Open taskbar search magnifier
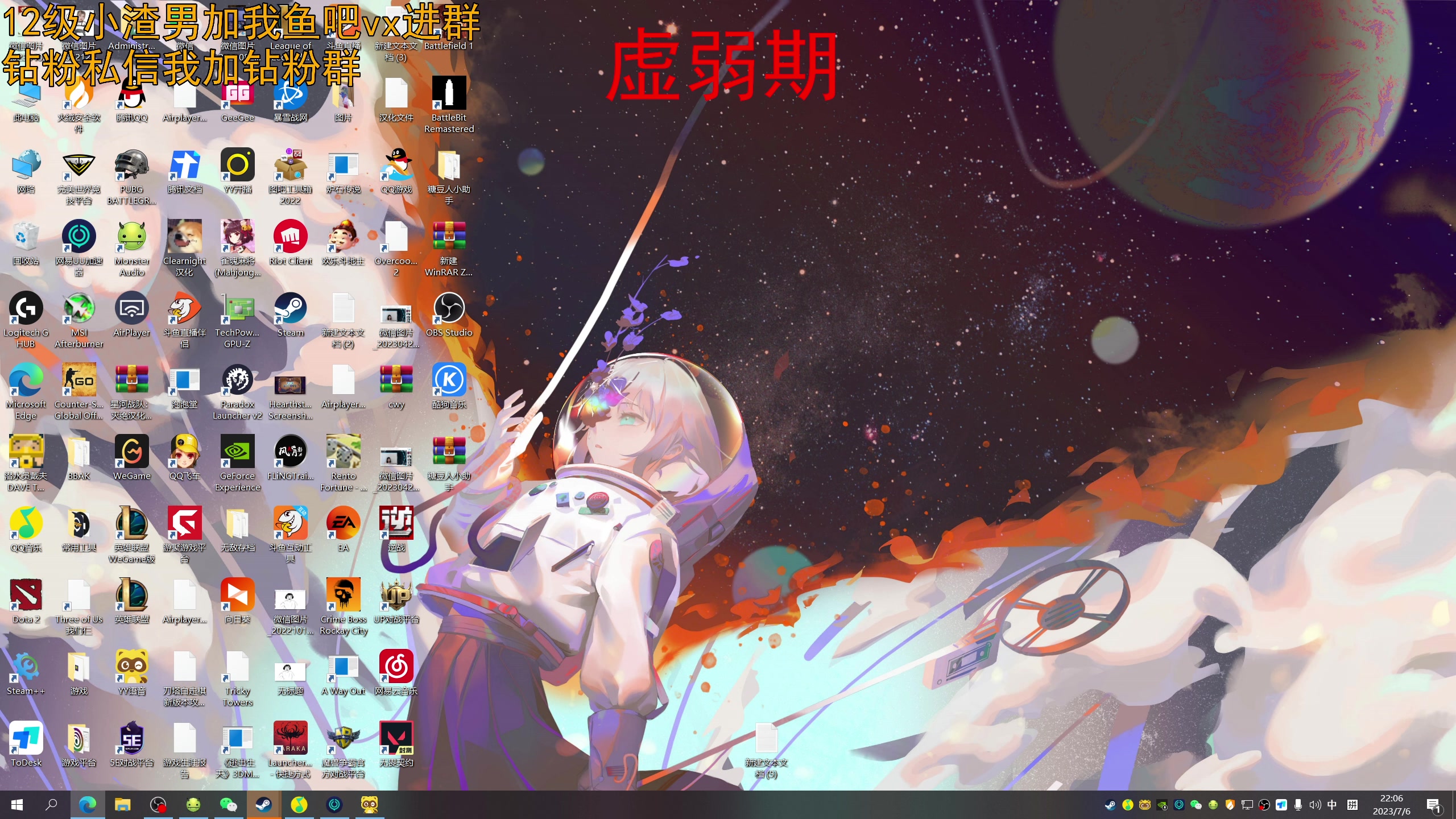 point(52,805)
